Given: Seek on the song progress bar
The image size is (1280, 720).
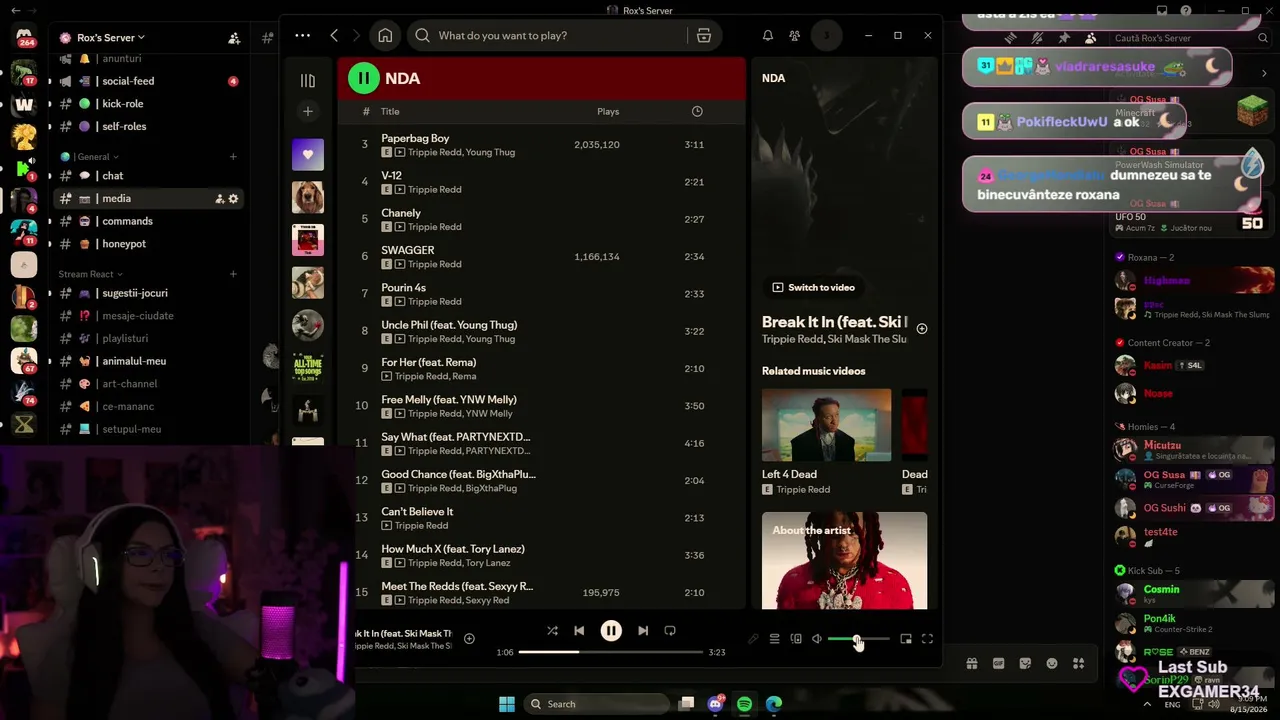Looking at the screenshot, I should click(610, 652).
